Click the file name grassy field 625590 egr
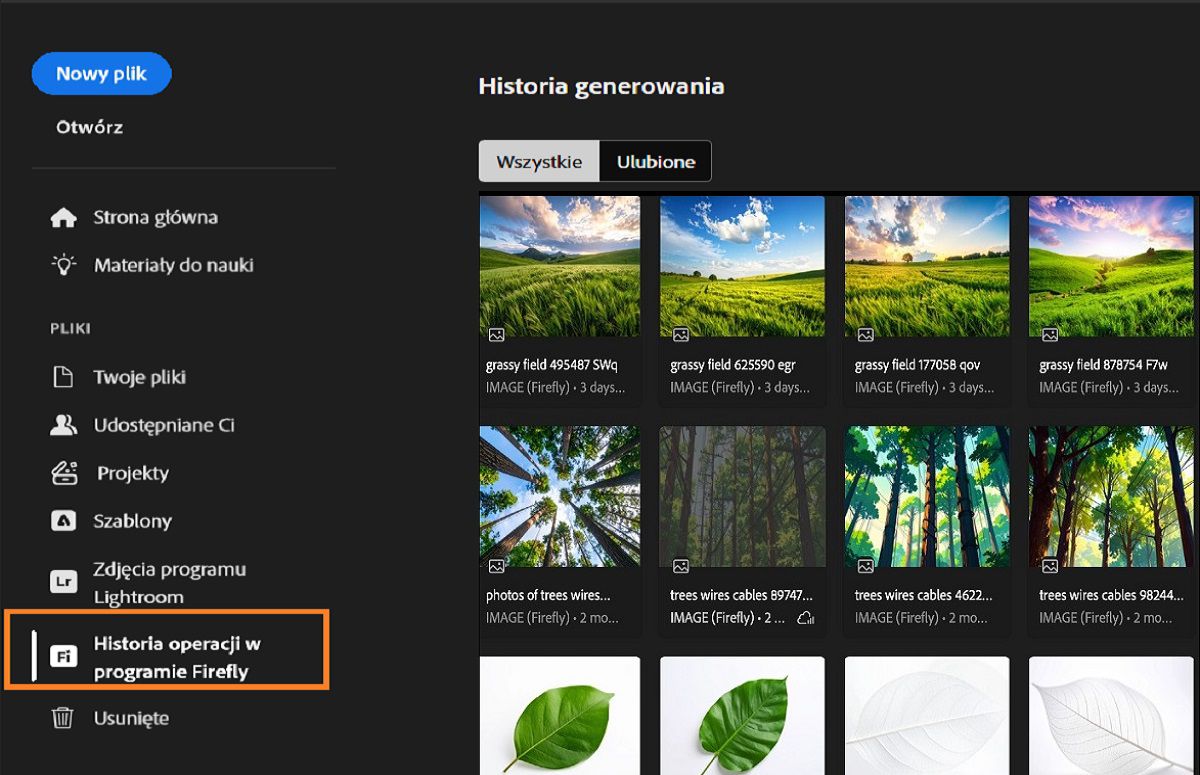 tap(733, 365)
